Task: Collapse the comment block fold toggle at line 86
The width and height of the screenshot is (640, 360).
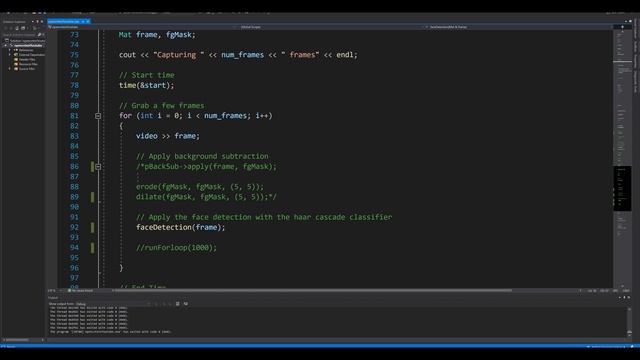Action: click(98, 167)
